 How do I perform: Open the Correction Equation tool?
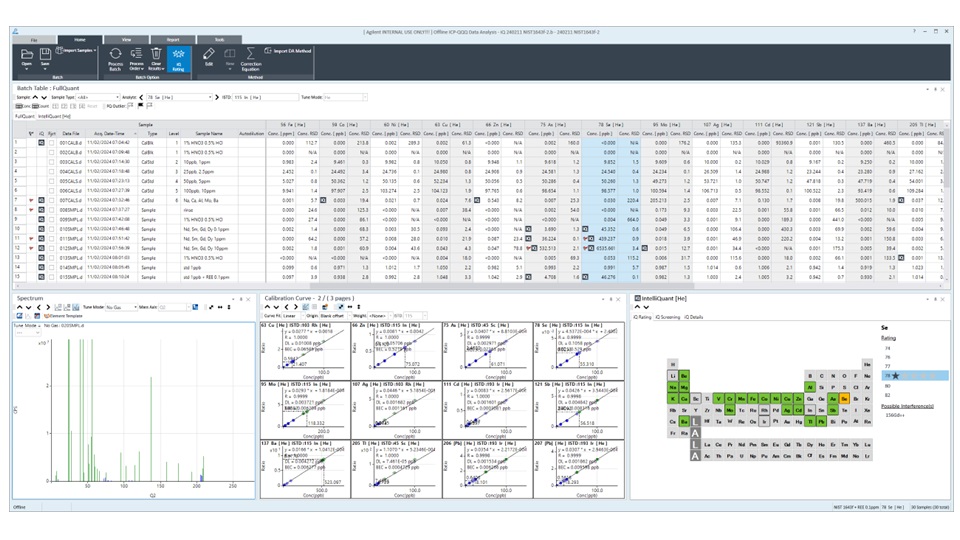250,58
